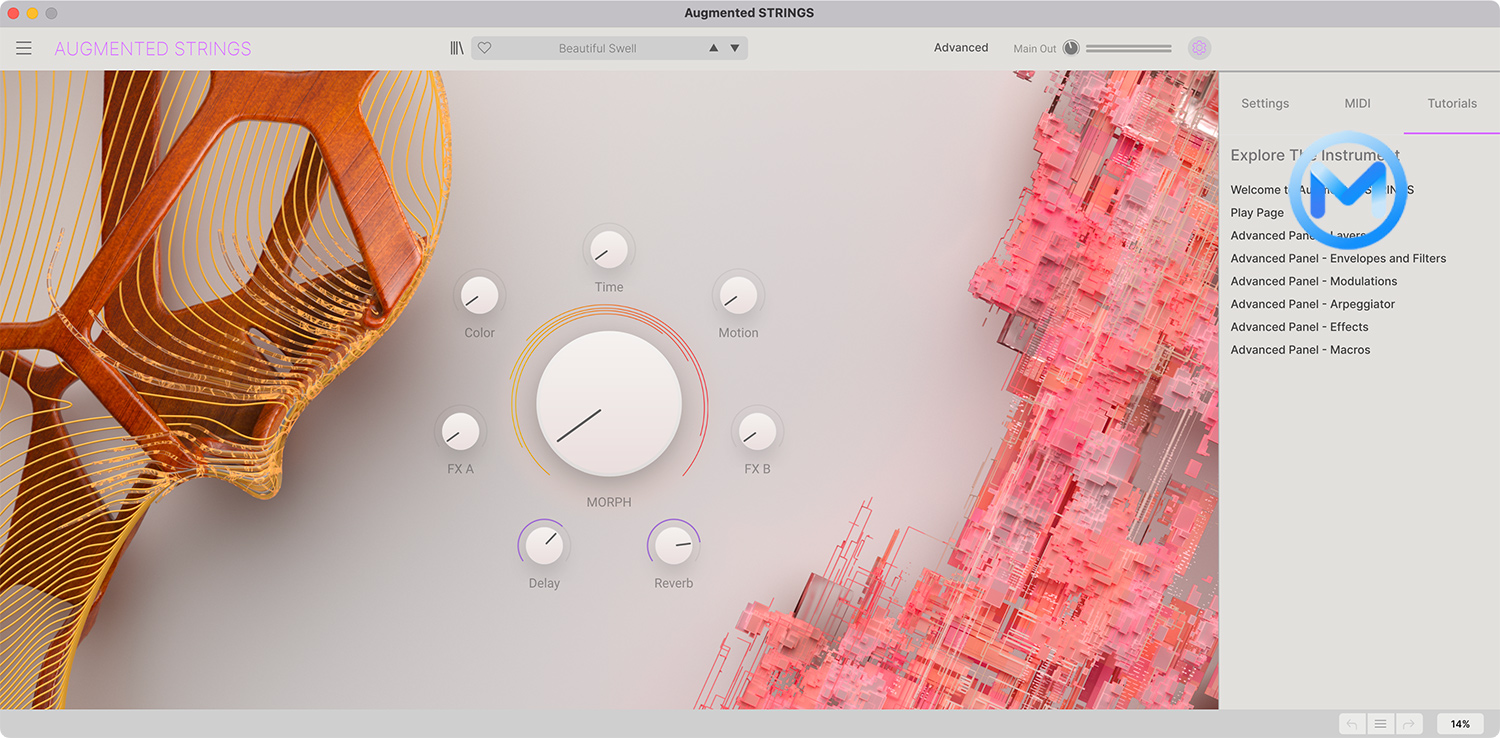Image resolution: width=1500 pixels, height=738 pixels.
Task: Open the preset library browser icon
Action: (457, 48)
